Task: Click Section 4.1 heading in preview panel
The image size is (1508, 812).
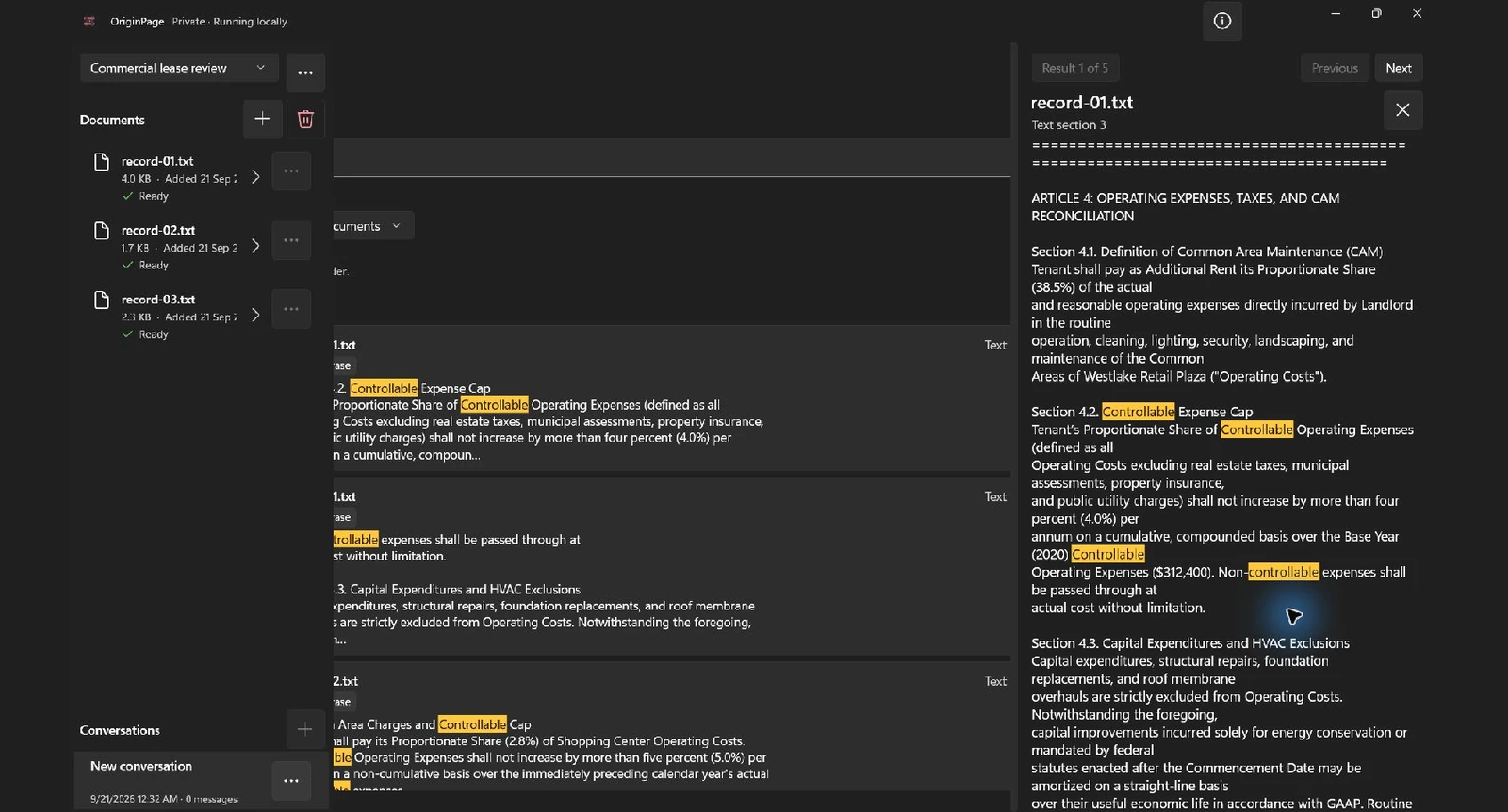Action: pos(1207,252)
